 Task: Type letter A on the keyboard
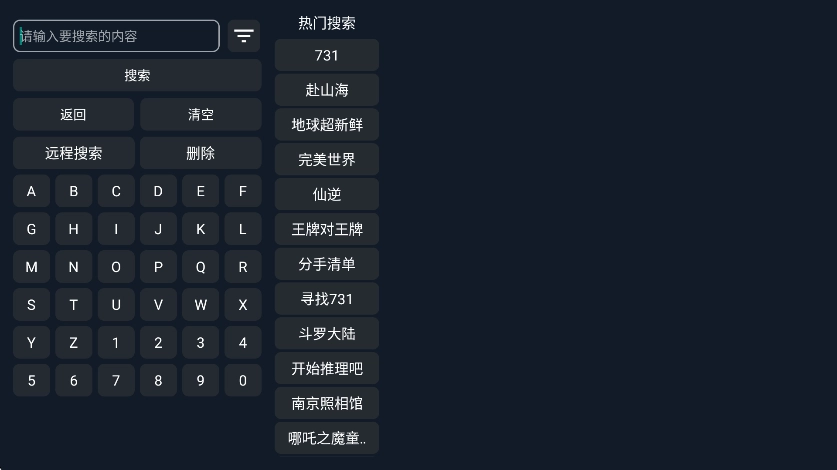31,191
